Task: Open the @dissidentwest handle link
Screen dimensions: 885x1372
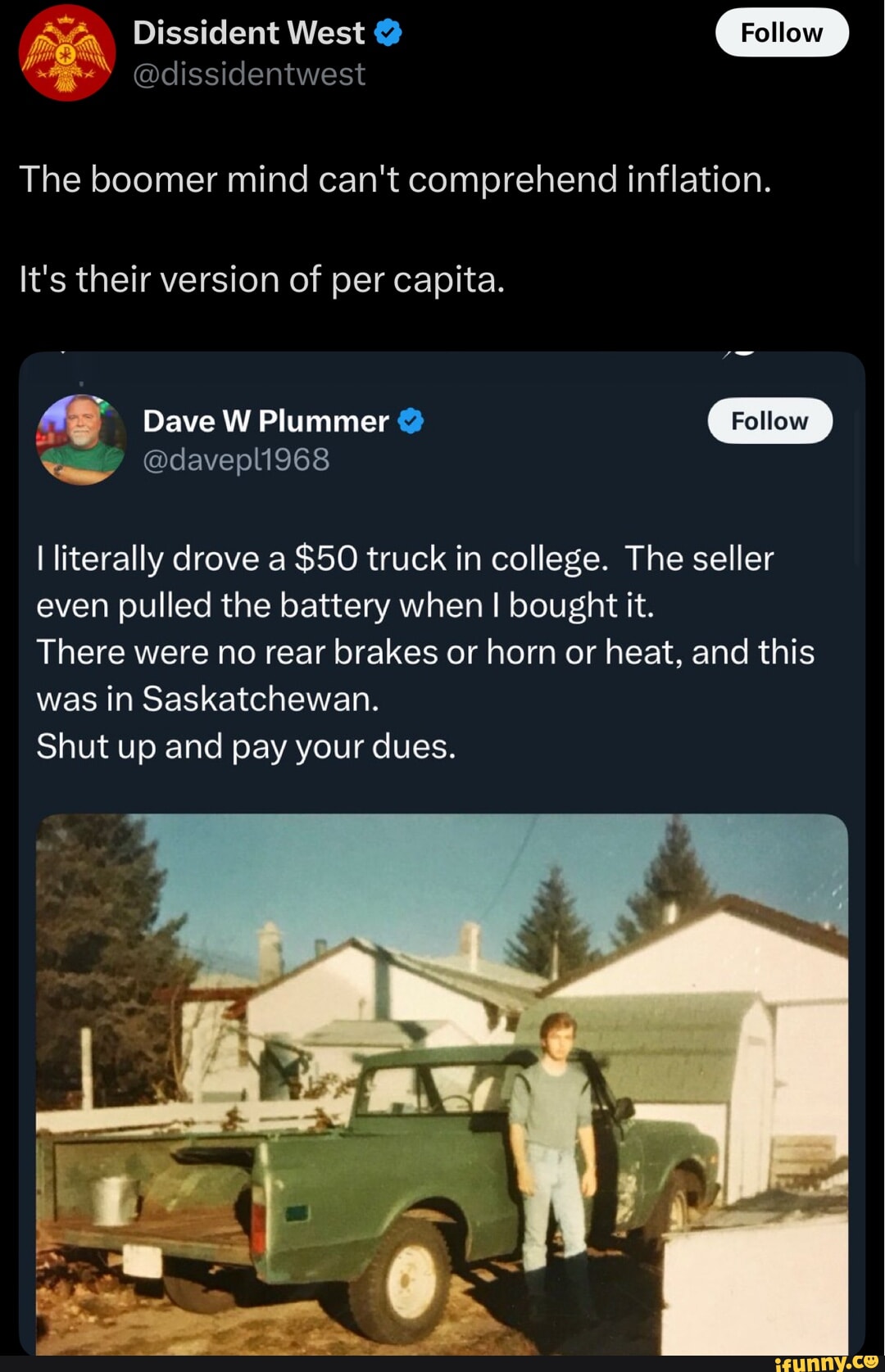Action: pos(248,75)
